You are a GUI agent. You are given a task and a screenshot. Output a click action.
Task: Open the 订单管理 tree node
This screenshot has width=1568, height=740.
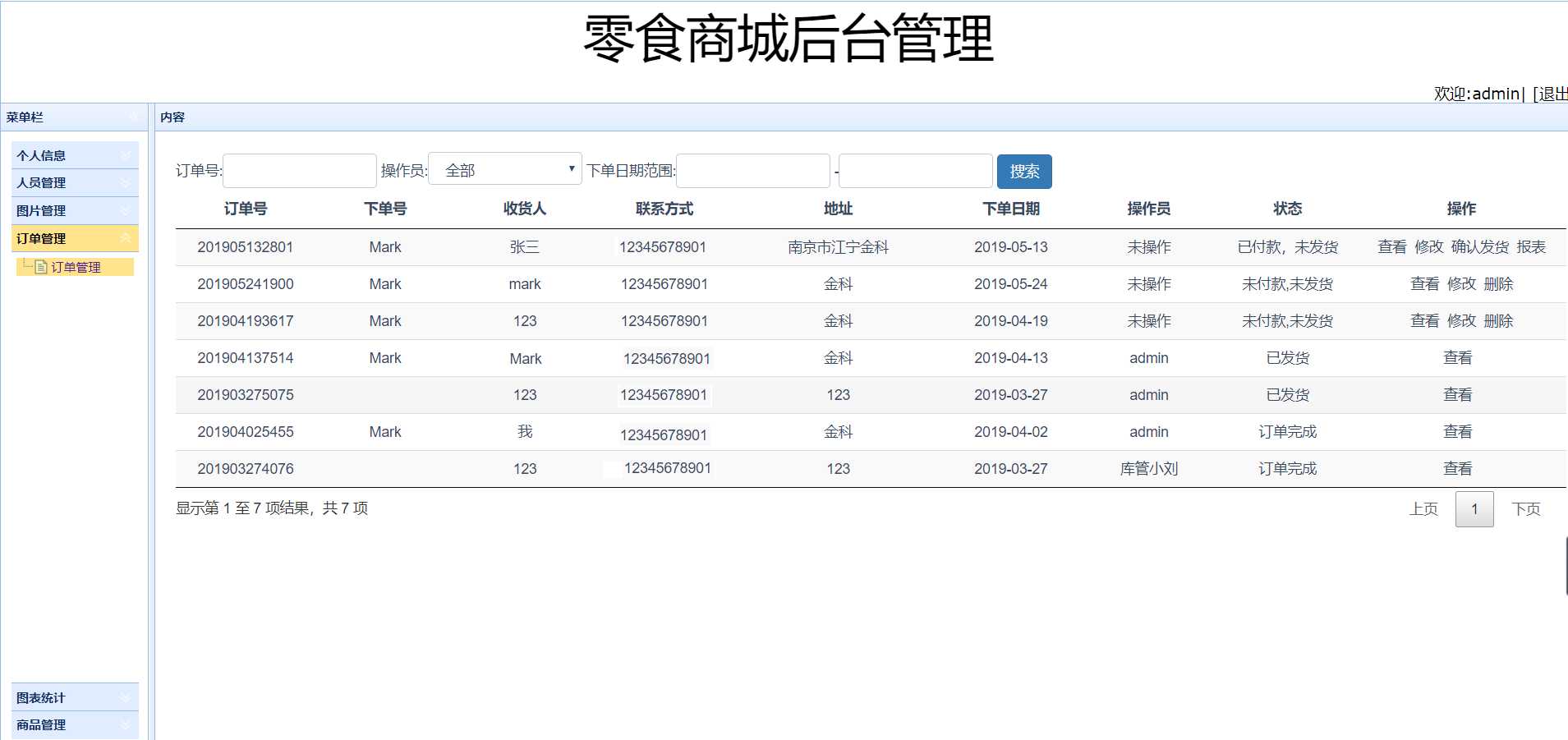(x=76, y=267)
